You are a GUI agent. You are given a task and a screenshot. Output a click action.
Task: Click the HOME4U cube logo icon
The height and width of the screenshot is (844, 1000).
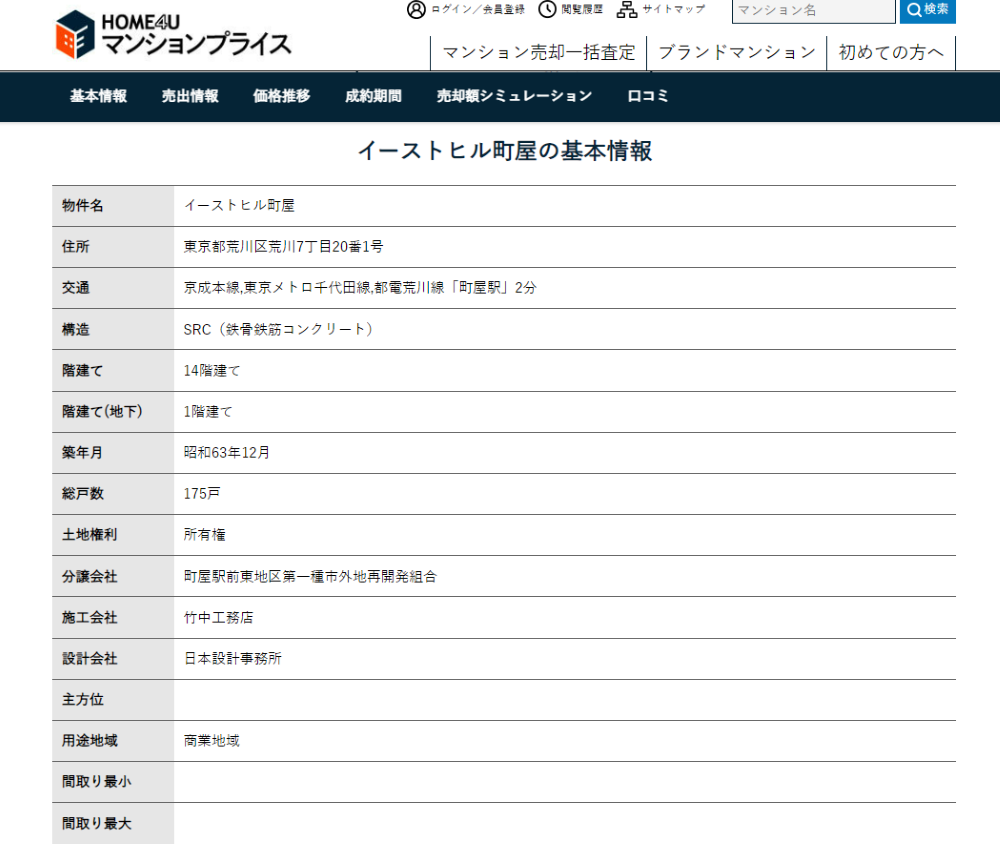coord(75,34)
